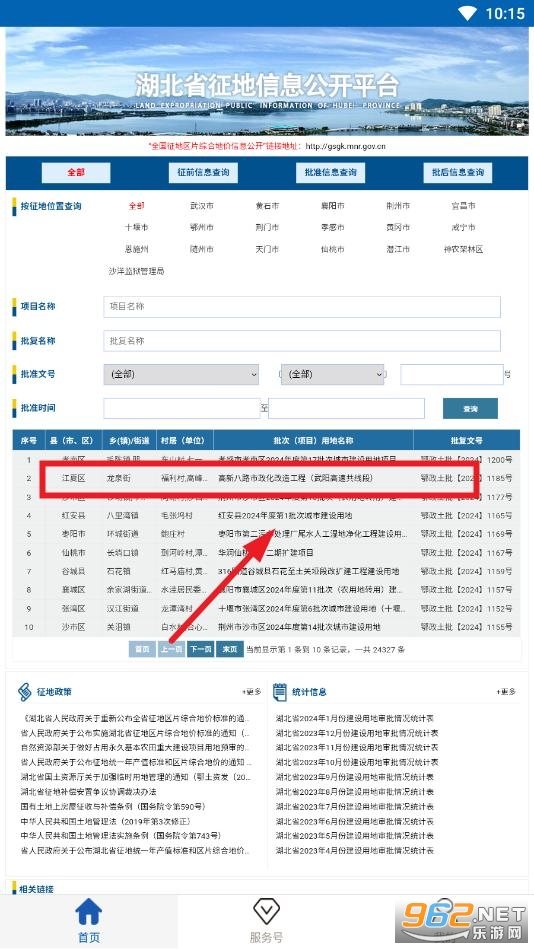Screen dimensions: 534x949
Task: Click the 征地政策 section icon
Action: click(24, 692)
